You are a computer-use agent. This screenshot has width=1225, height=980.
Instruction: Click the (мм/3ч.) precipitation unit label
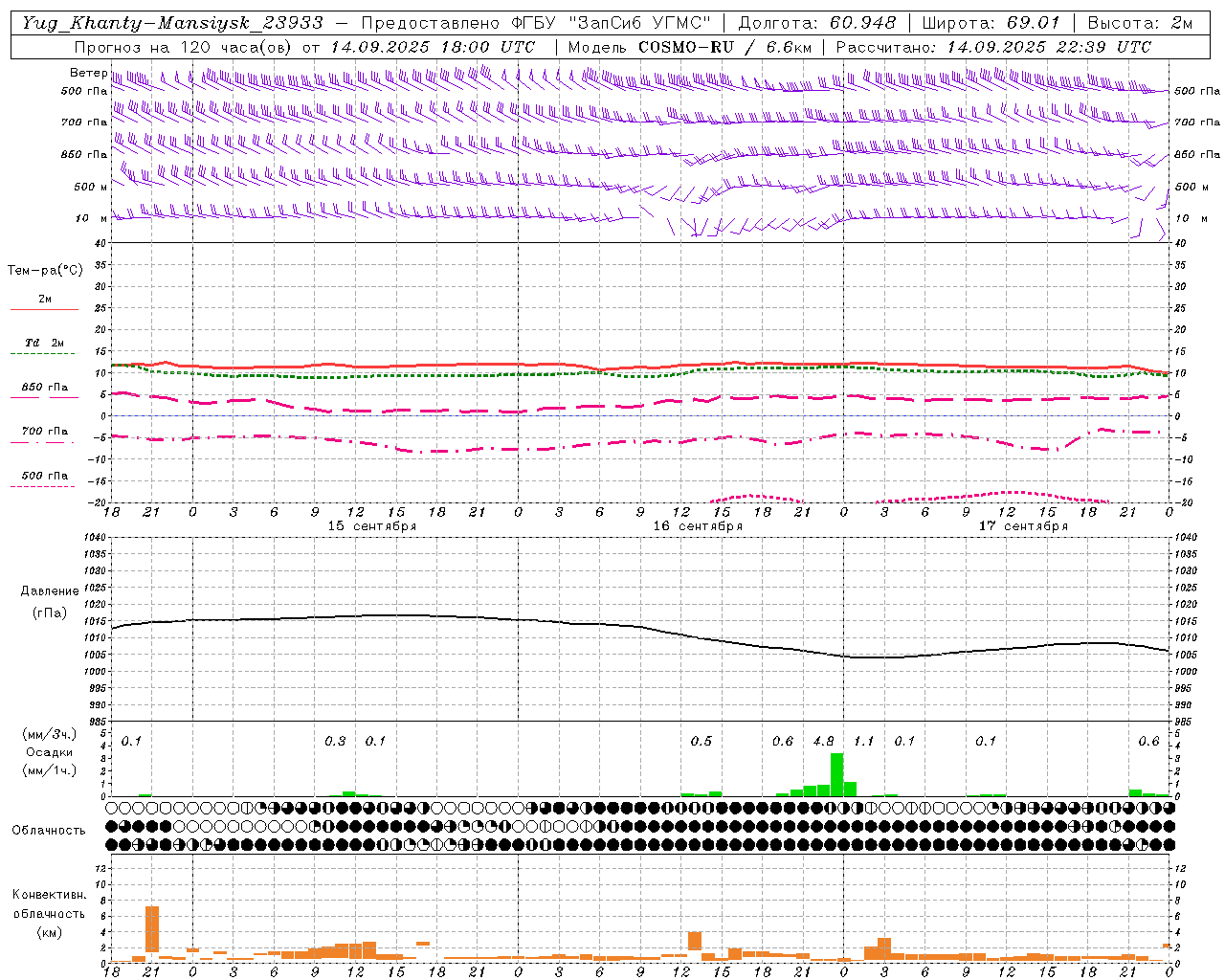49,734
